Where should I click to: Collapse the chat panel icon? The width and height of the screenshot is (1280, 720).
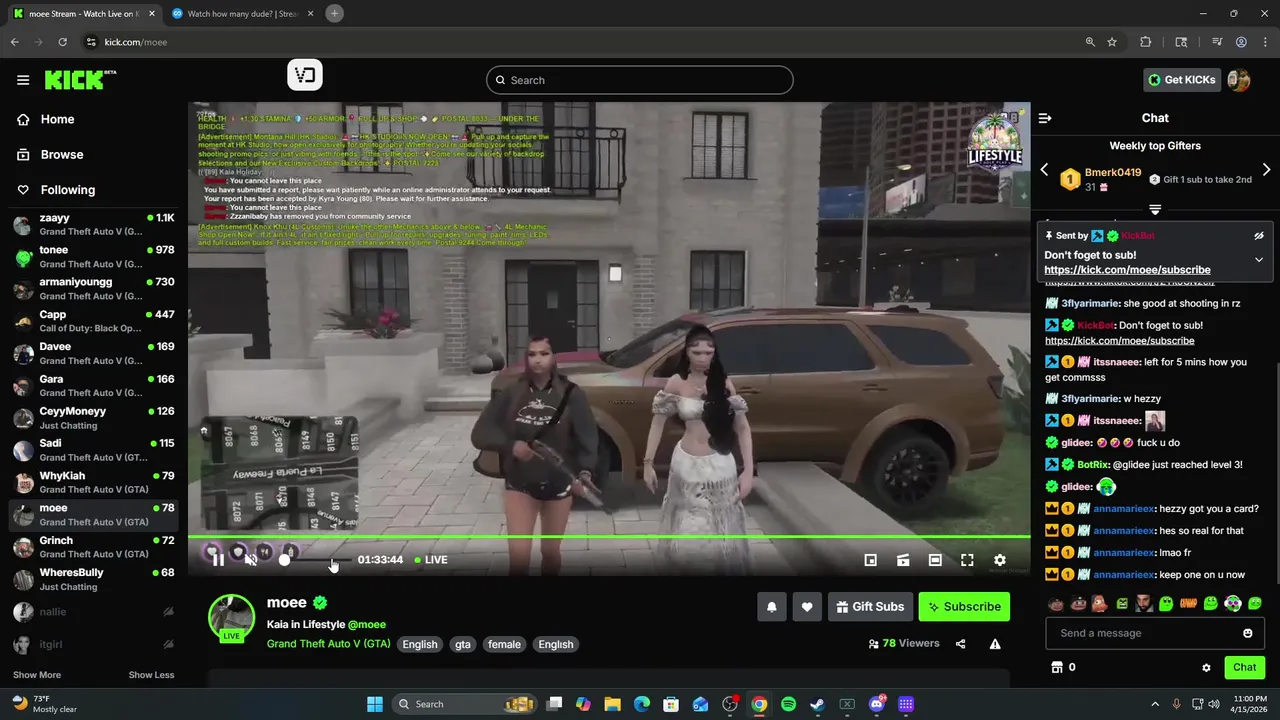pos(1045,118)
